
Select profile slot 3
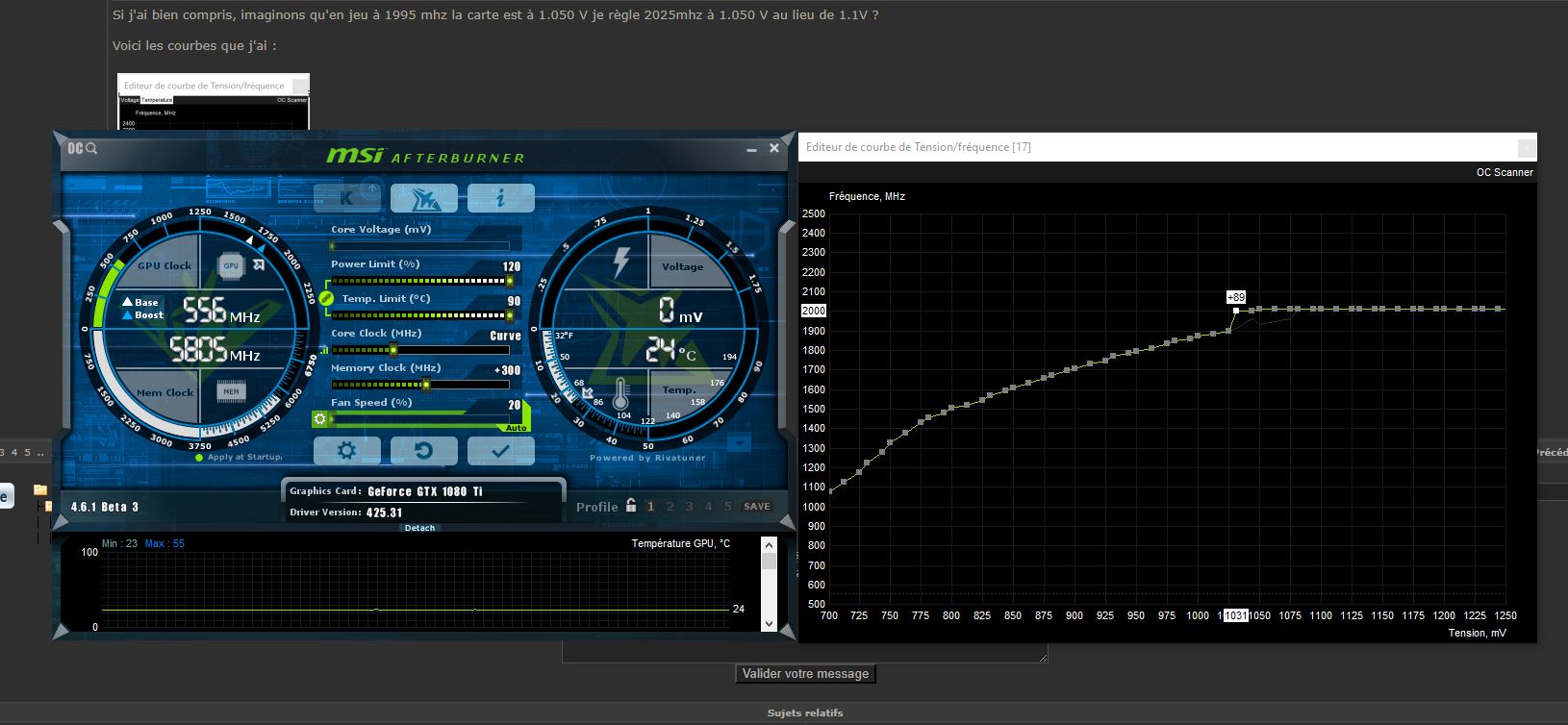click(689, 507)
